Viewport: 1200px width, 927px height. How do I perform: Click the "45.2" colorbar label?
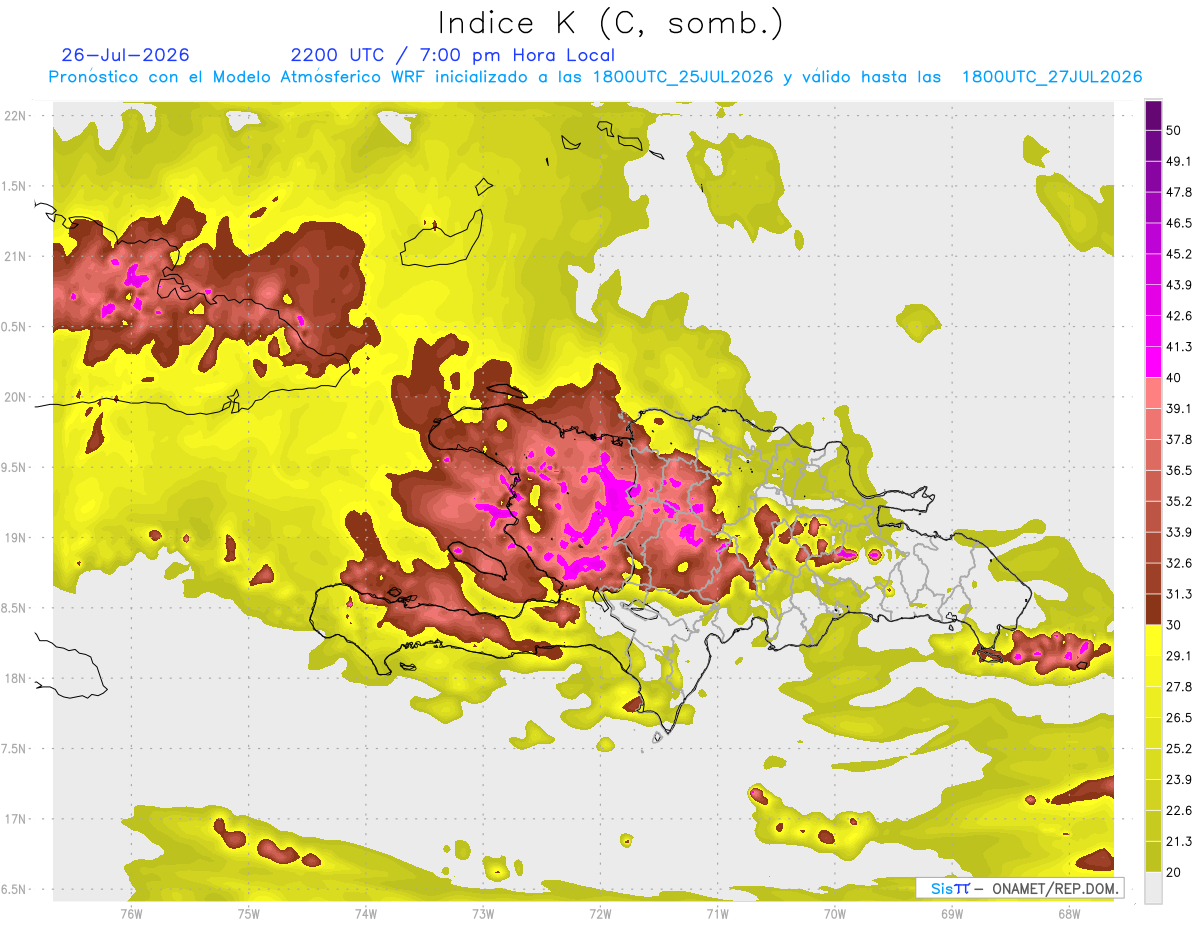[x=1179, y=254]
